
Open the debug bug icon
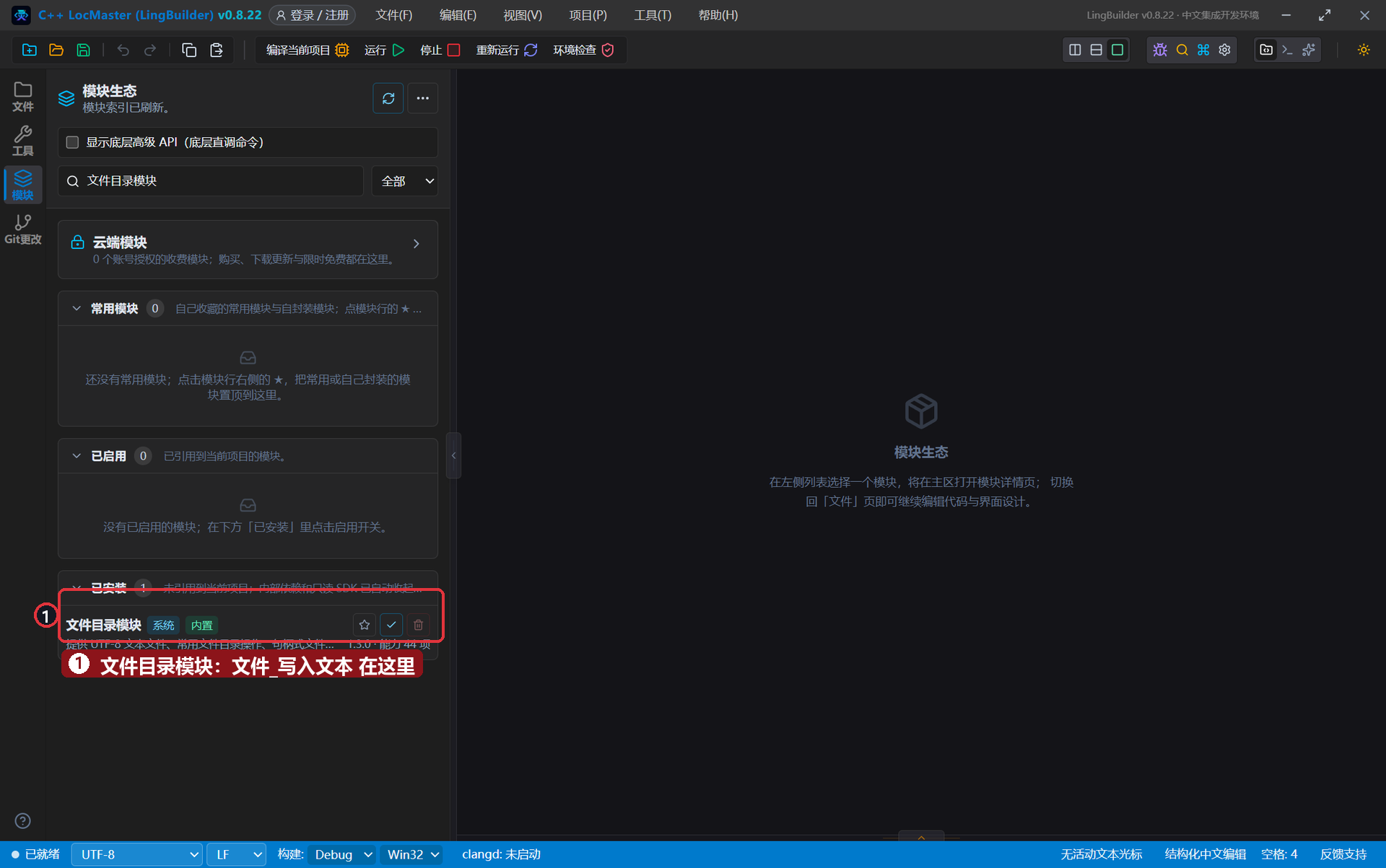pos(1160,50)
